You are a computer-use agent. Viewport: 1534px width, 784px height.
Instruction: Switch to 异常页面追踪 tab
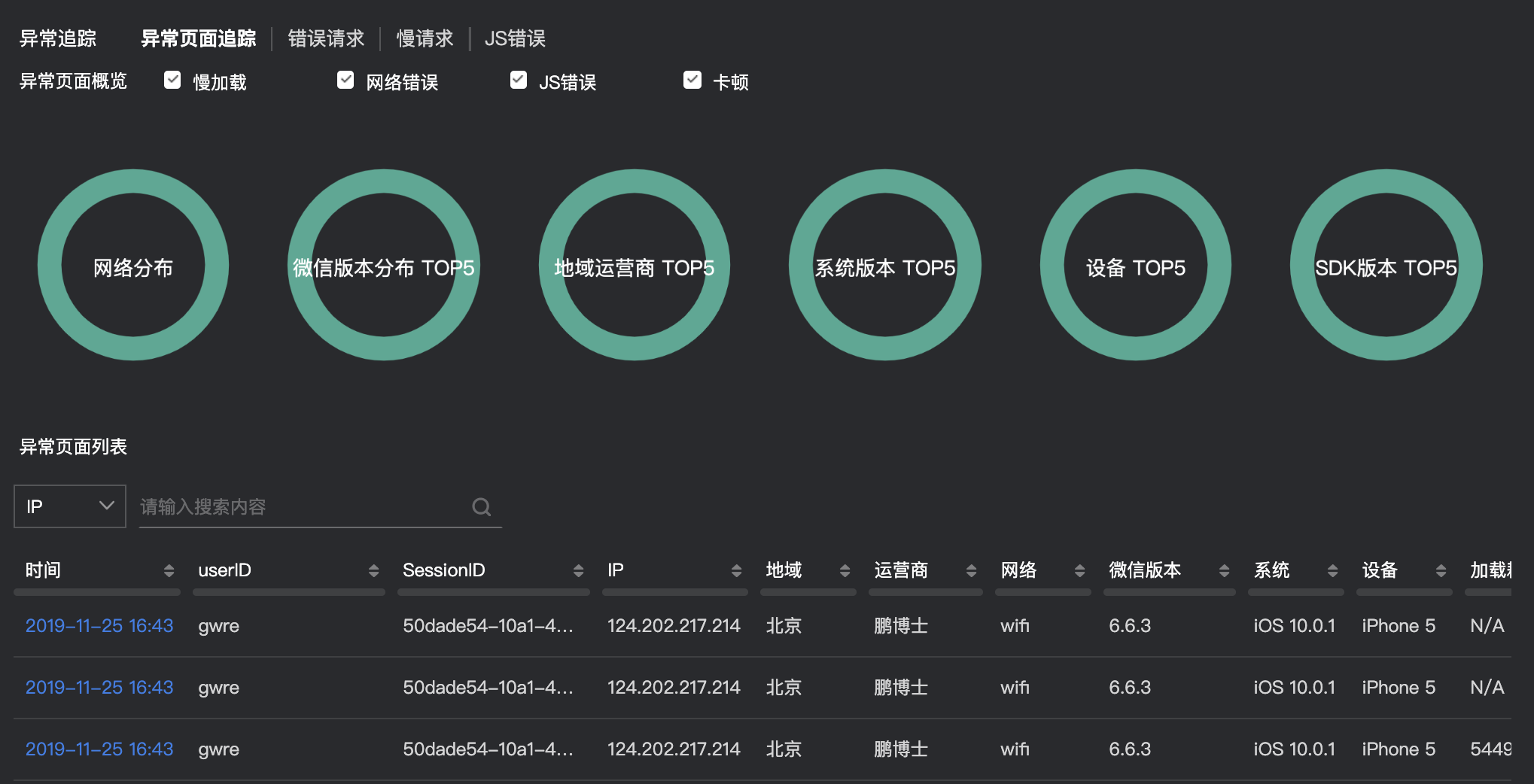(199, 38)
